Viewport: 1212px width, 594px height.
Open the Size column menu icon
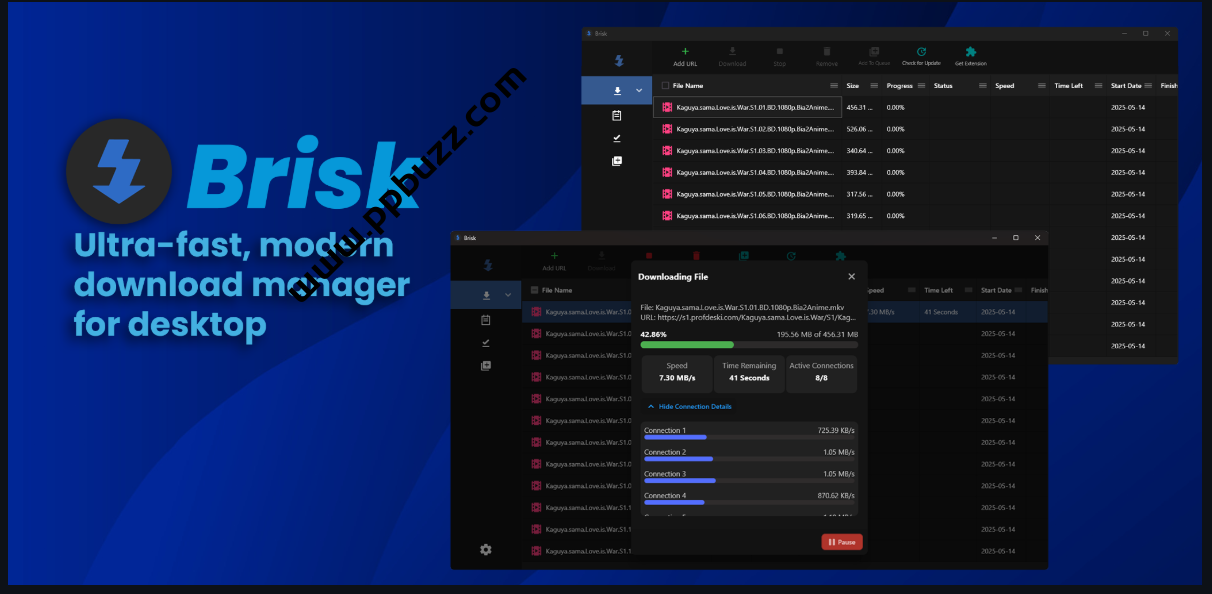pos(875,86)
